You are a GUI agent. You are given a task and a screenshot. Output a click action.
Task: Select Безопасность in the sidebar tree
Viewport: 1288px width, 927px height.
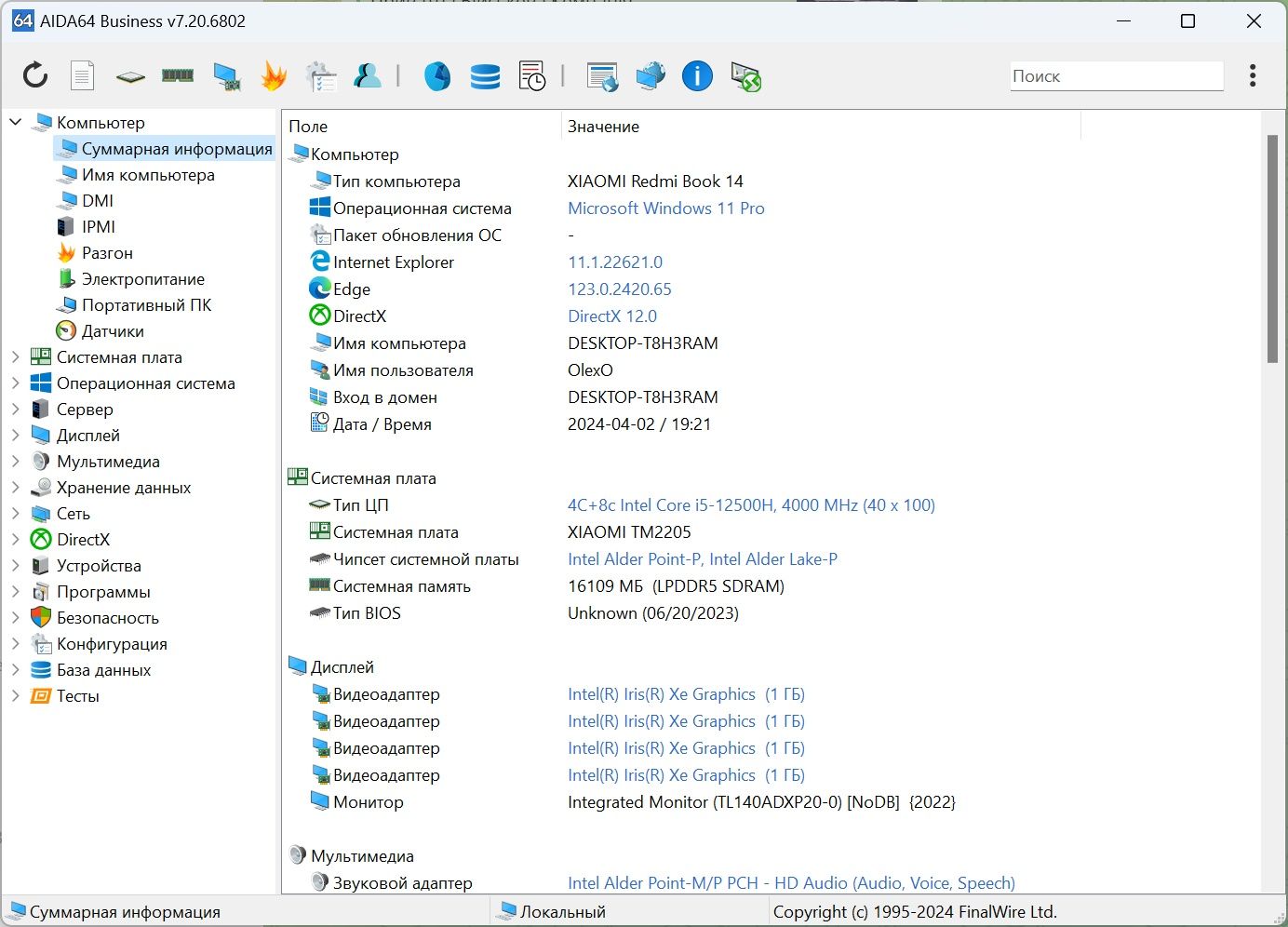[x=95, y=617]
